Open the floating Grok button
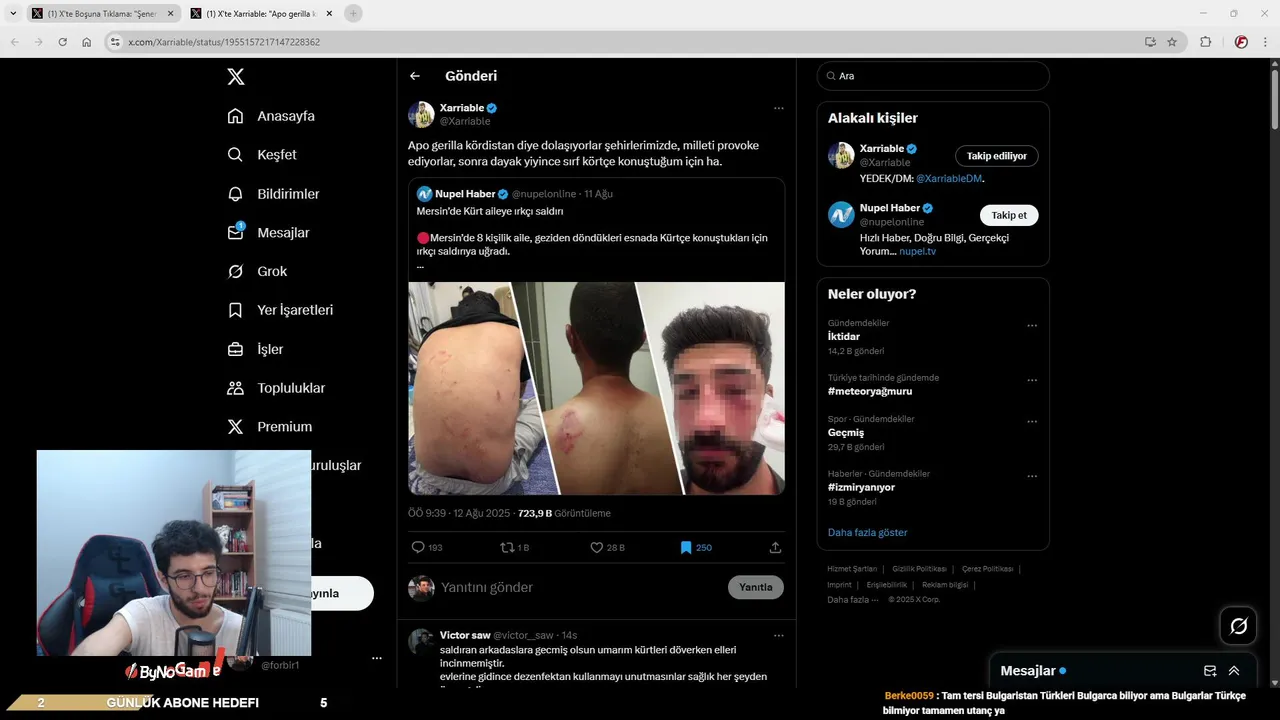 click(x=1238, y=626)
